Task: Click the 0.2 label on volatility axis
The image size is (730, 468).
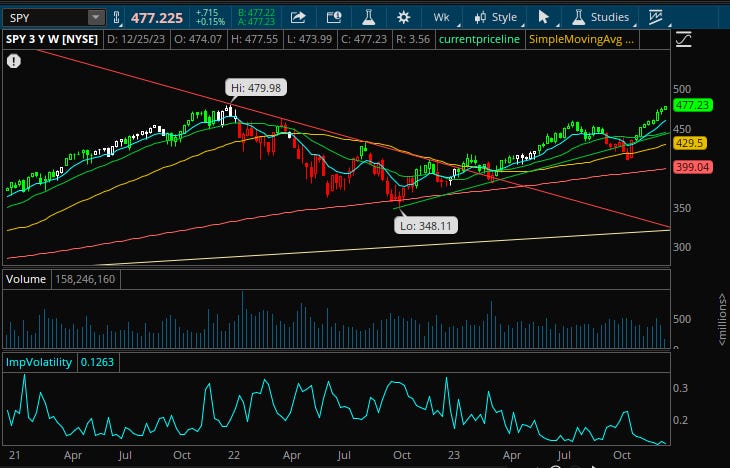Action: coord(681,420)
